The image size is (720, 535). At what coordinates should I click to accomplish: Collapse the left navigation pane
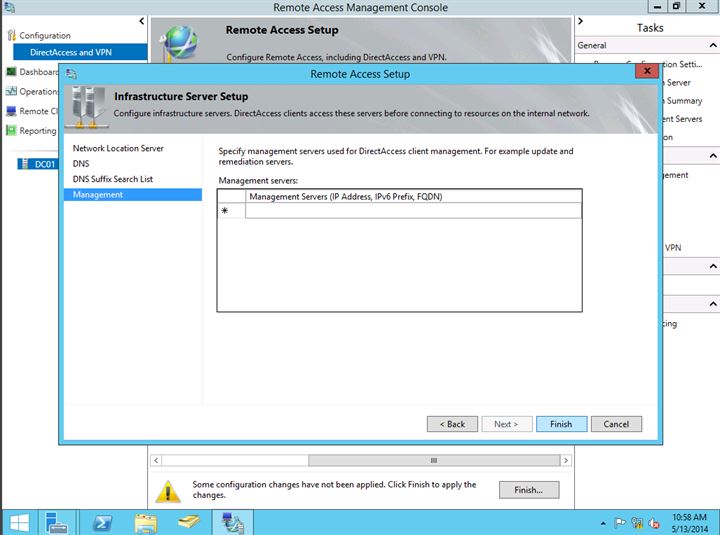[141, 21]
